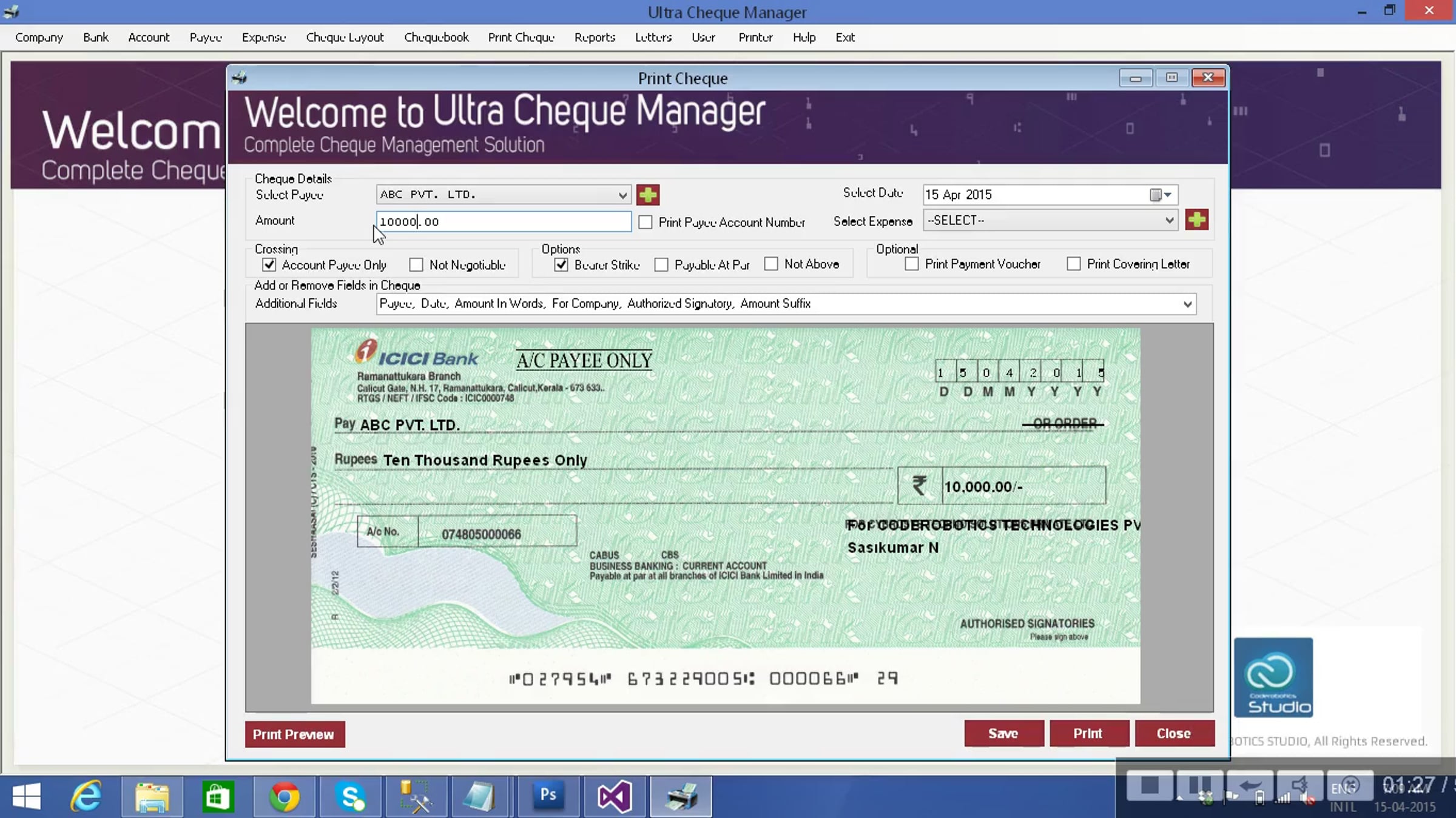
Task: Expand the Select Payee dropdown
Action: (x=622, y=195)
